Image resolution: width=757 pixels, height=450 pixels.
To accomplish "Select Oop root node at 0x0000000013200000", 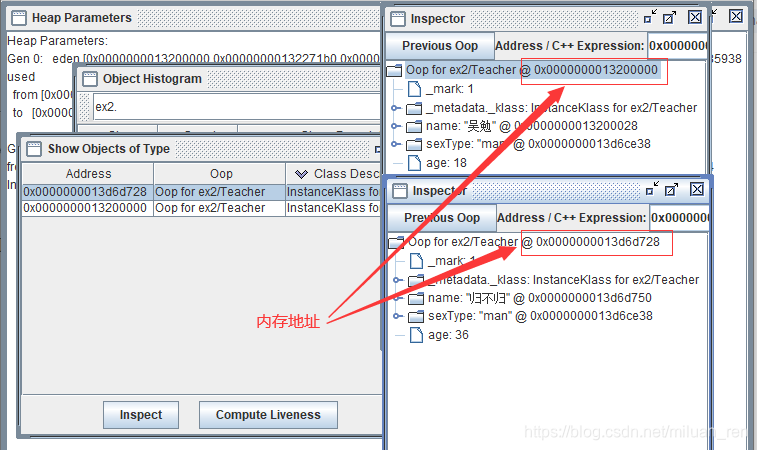I will point(532,70).
